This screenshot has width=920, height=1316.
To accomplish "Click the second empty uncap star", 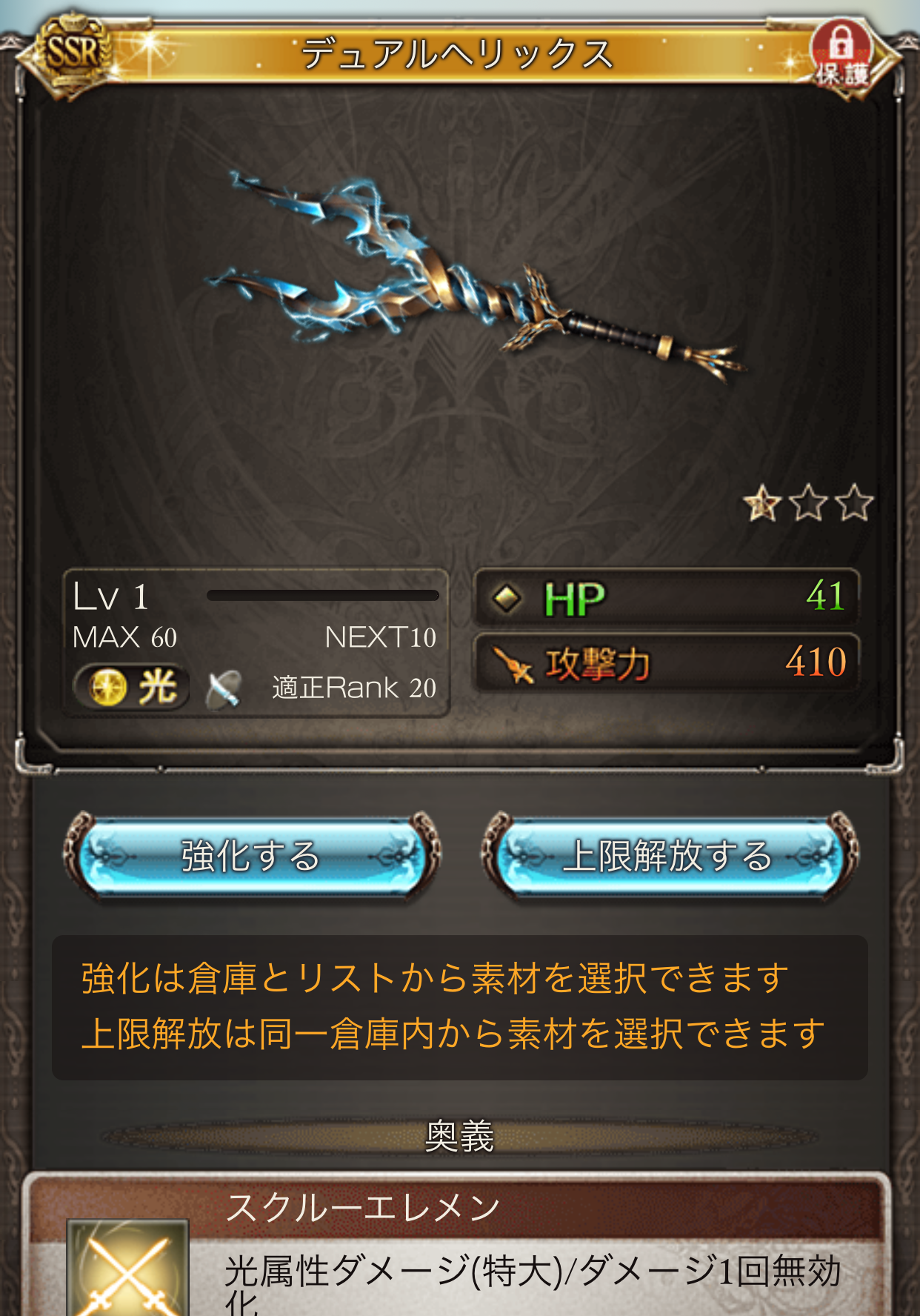I will click(x=808, y=503).
